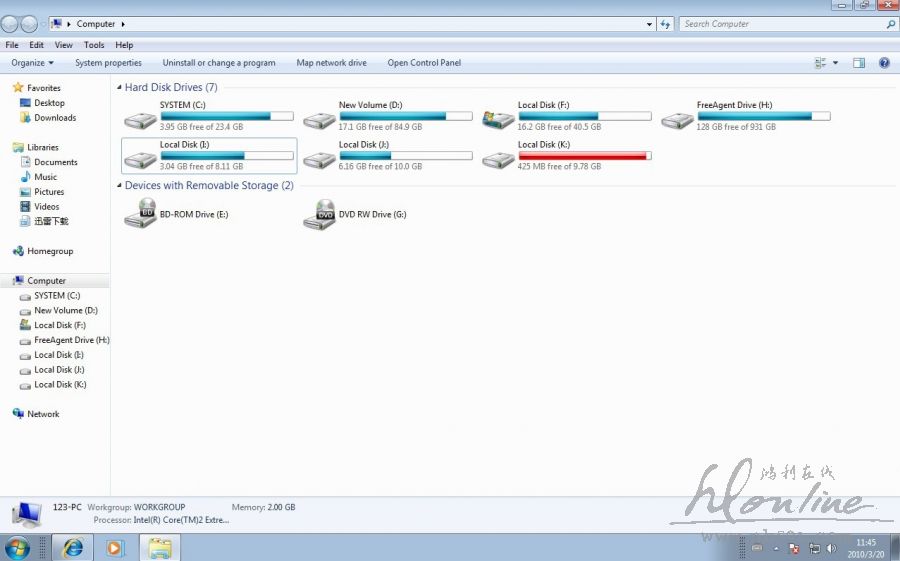Screen dimensions: 900x561
Task: Click the Videos library icon
Action: (25, 206)
